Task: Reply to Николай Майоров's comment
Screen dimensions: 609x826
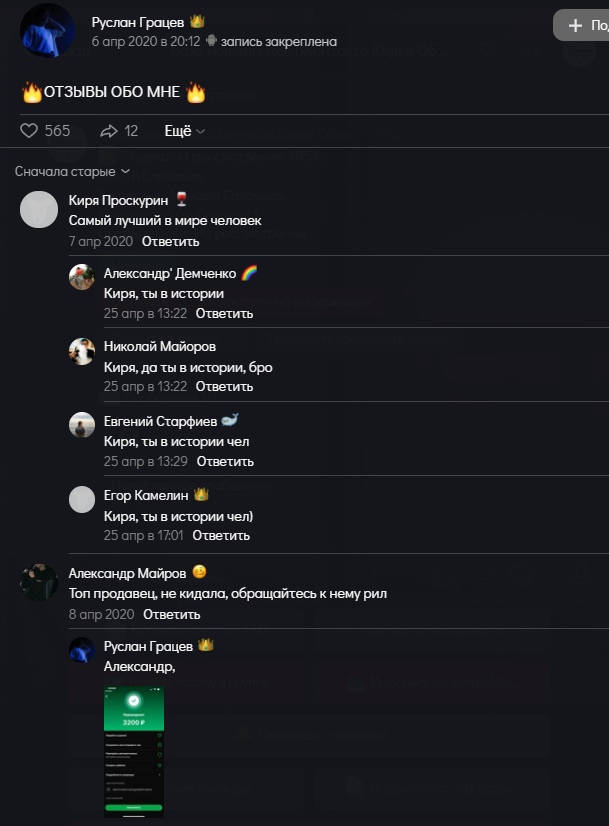Action: (x=224, y=387)
